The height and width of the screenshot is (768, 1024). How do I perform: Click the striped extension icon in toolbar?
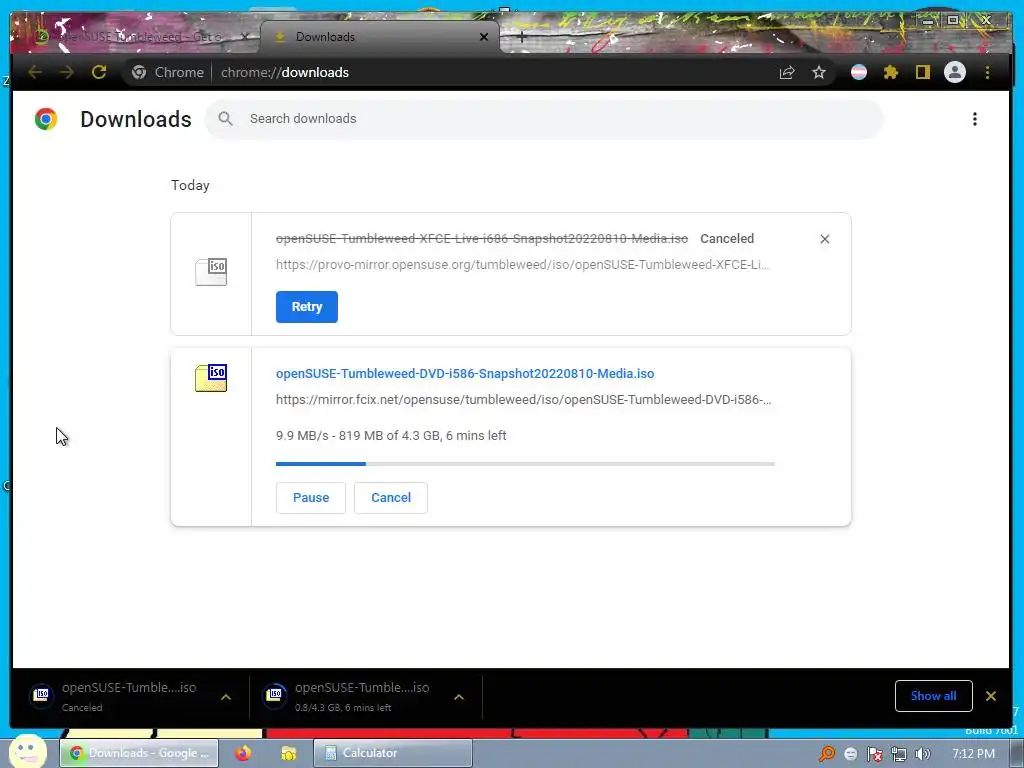859,72
